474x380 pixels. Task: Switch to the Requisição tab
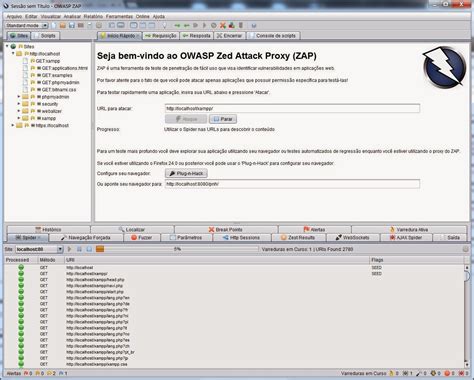tap(161, 35)
